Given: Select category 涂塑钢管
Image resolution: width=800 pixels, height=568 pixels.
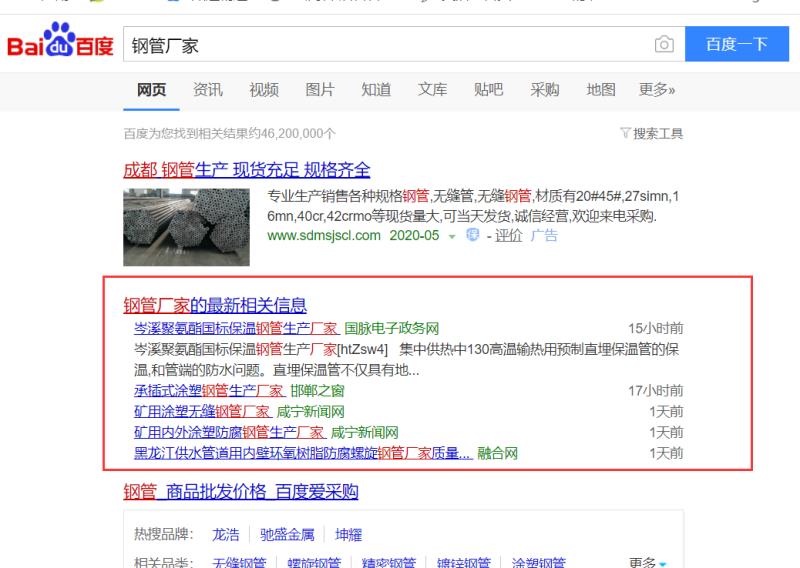Looking at the screenshot, I should 539,563.
